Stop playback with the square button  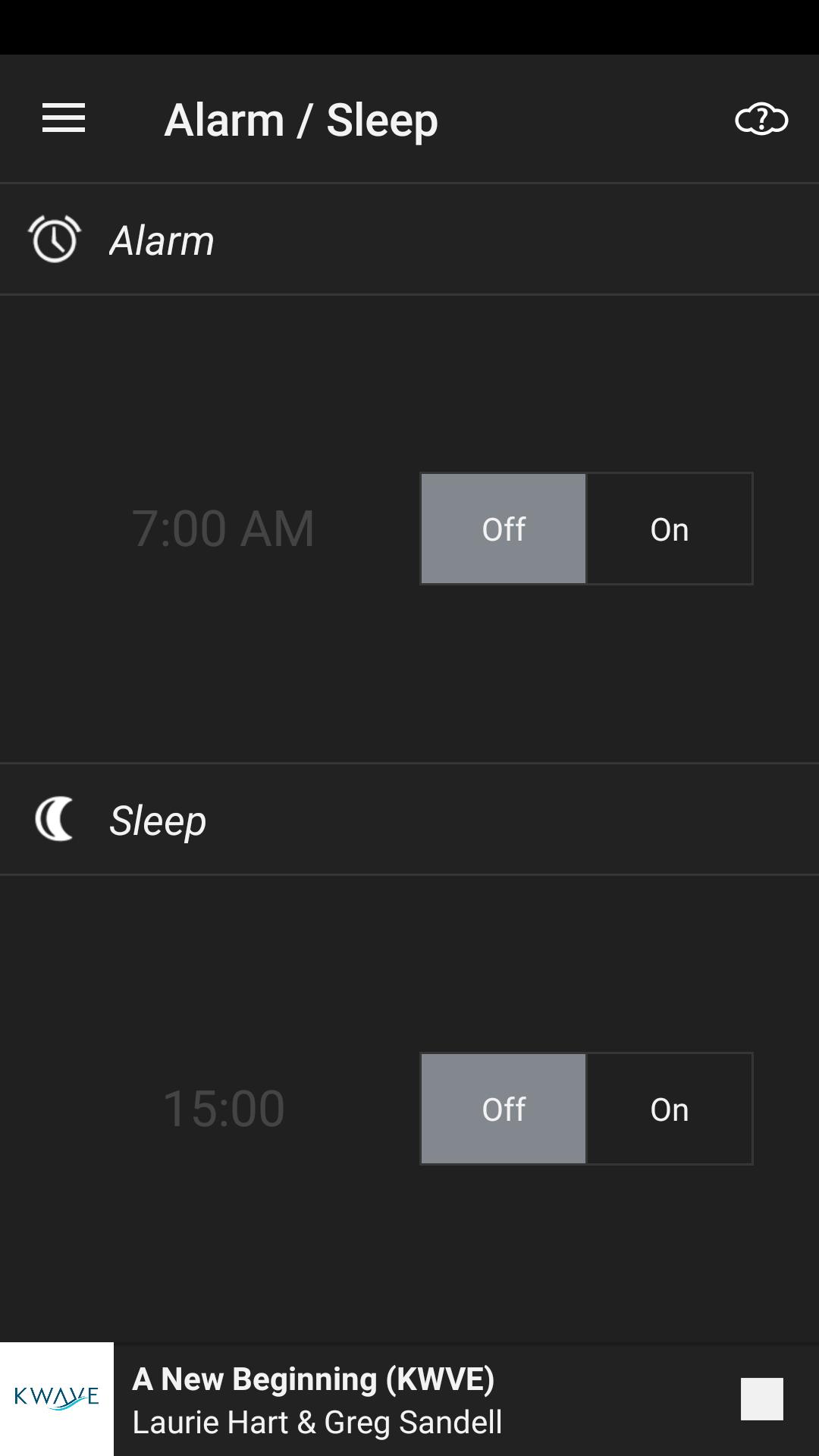(x=761, y=1398)
